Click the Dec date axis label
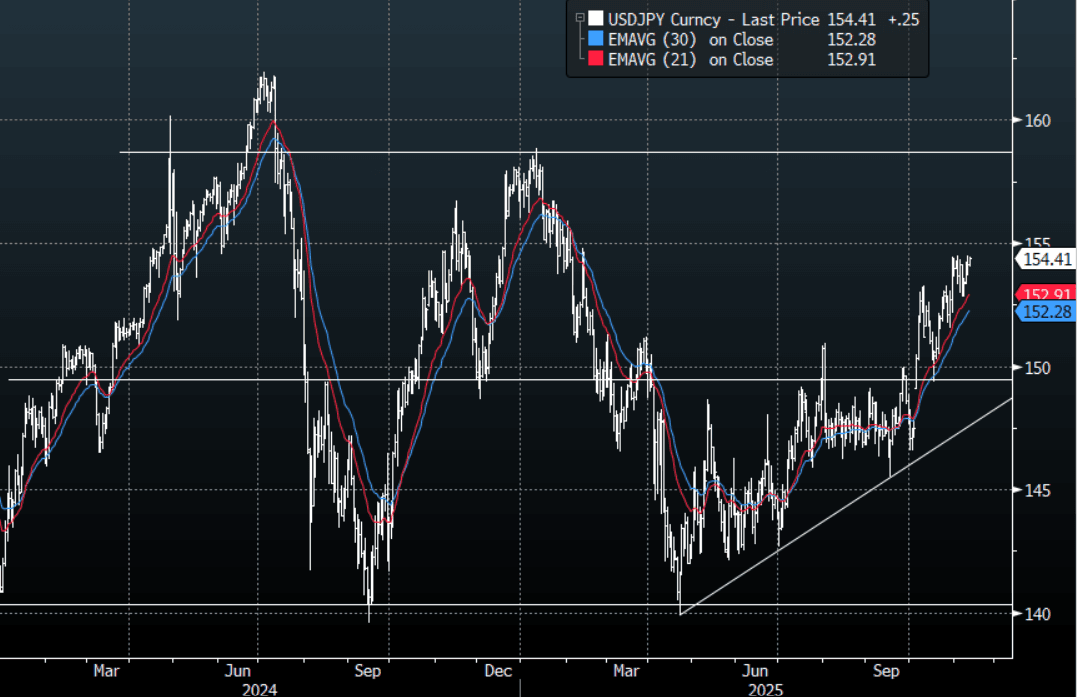The image size is (1077, 697). [499, 671]
